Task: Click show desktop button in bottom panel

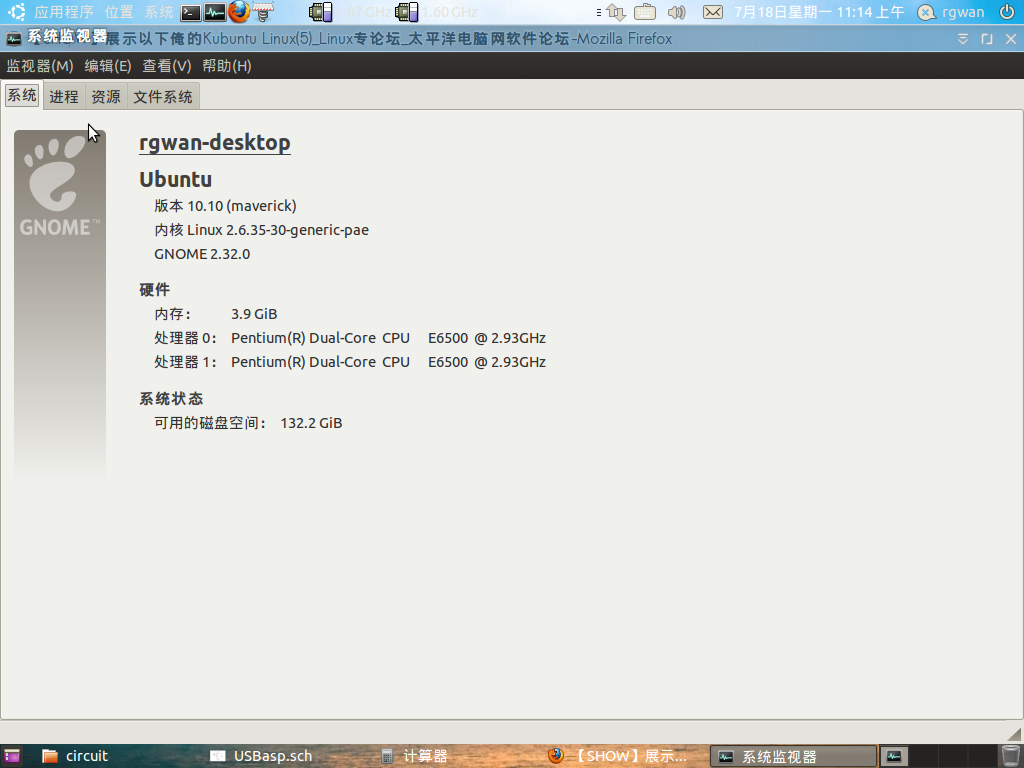Action: tap(12, 756)
